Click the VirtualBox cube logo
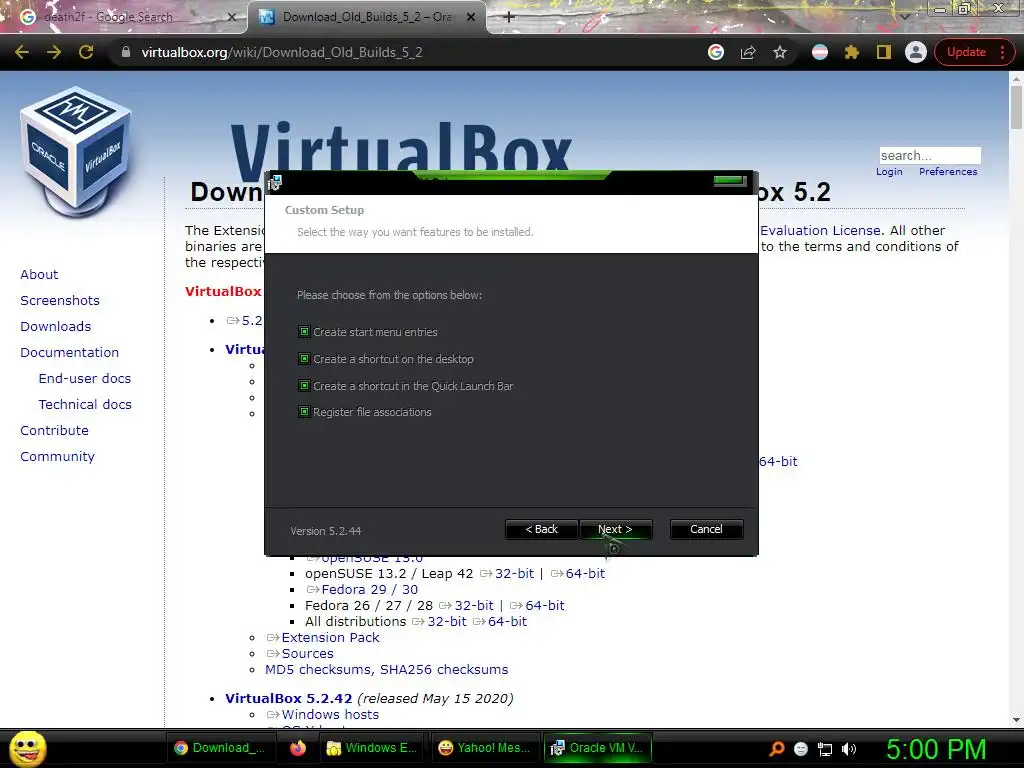1024x768 pixels. (x=76, y=150)
